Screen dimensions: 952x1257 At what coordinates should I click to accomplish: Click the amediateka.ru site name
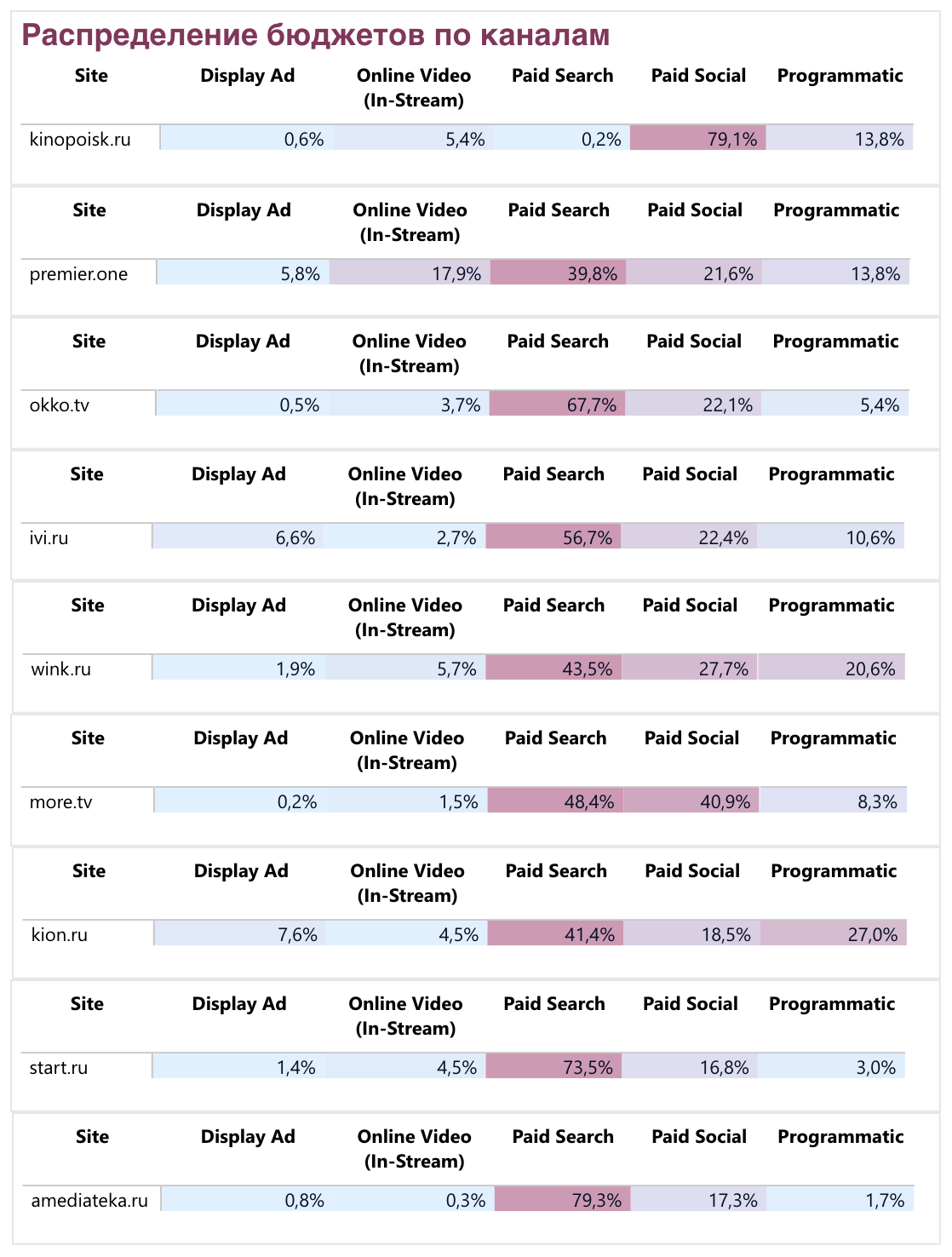tap(89, 1200)
